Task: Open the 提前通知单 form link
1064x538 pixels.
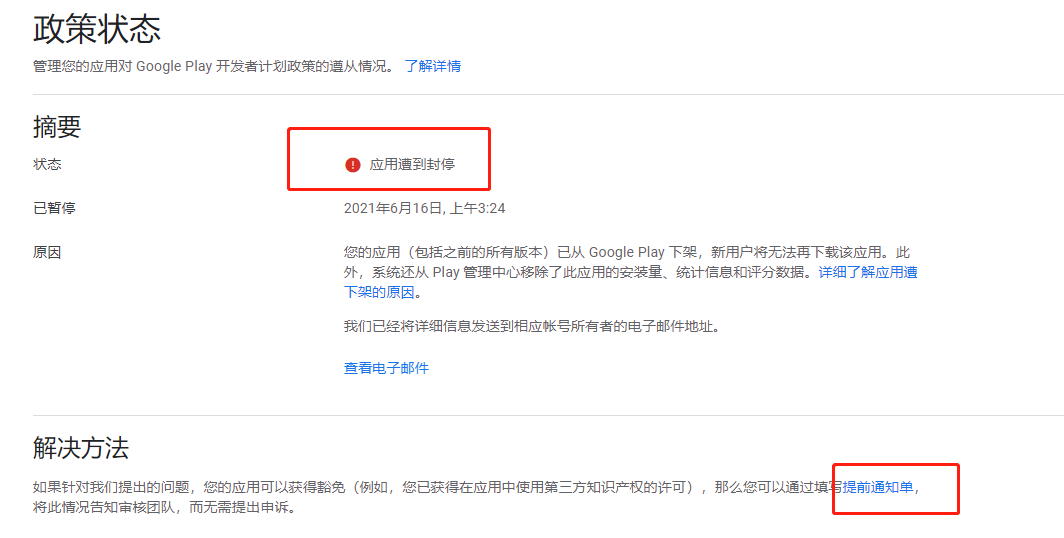Action: pyautogui.click(x=877, y=487)
